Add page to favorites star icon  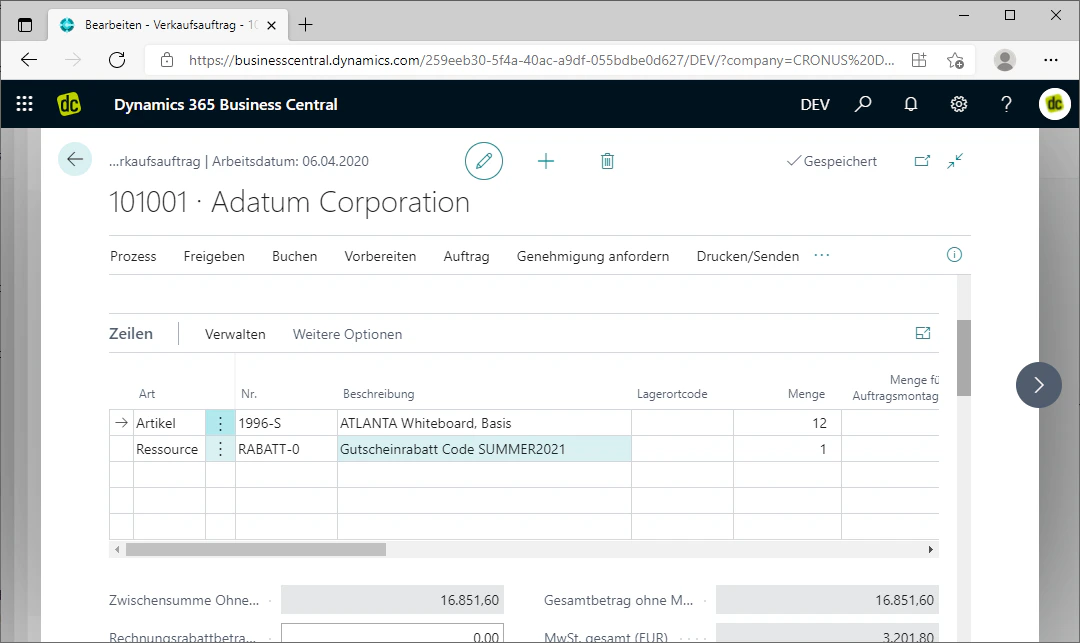(955, 61)
